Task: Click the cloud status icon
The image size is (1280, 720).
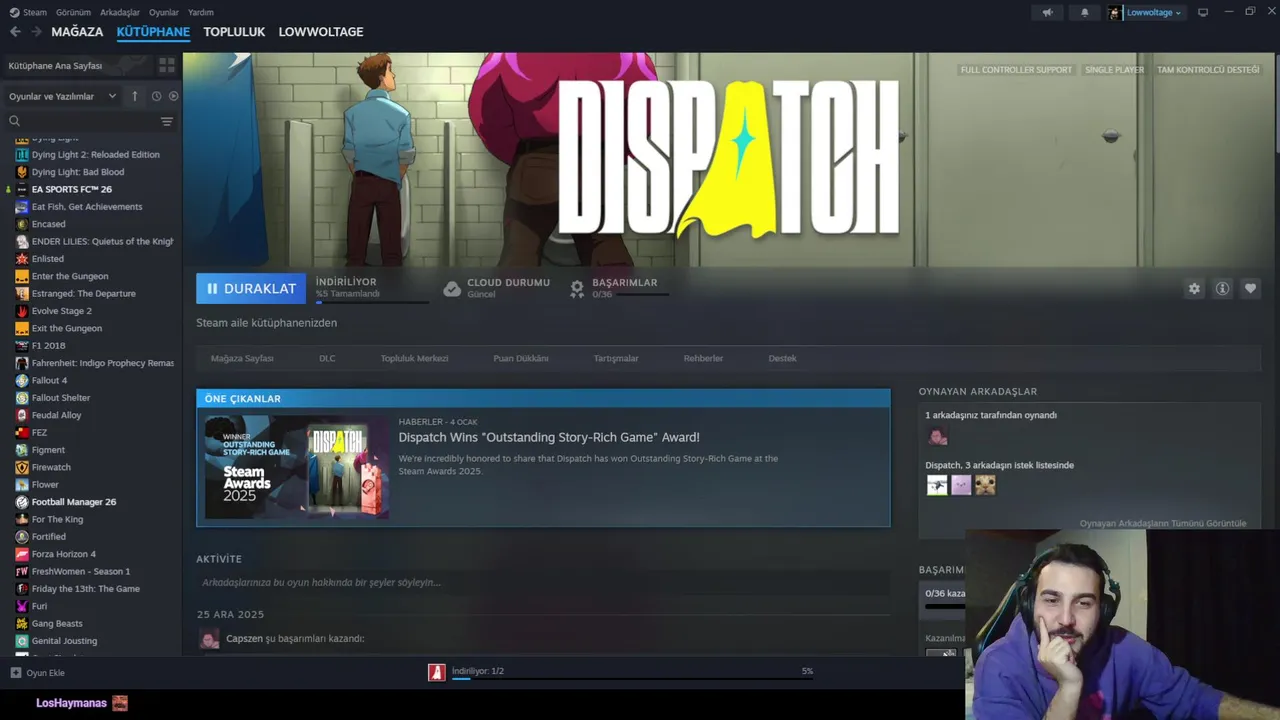Action: point(452,289)
